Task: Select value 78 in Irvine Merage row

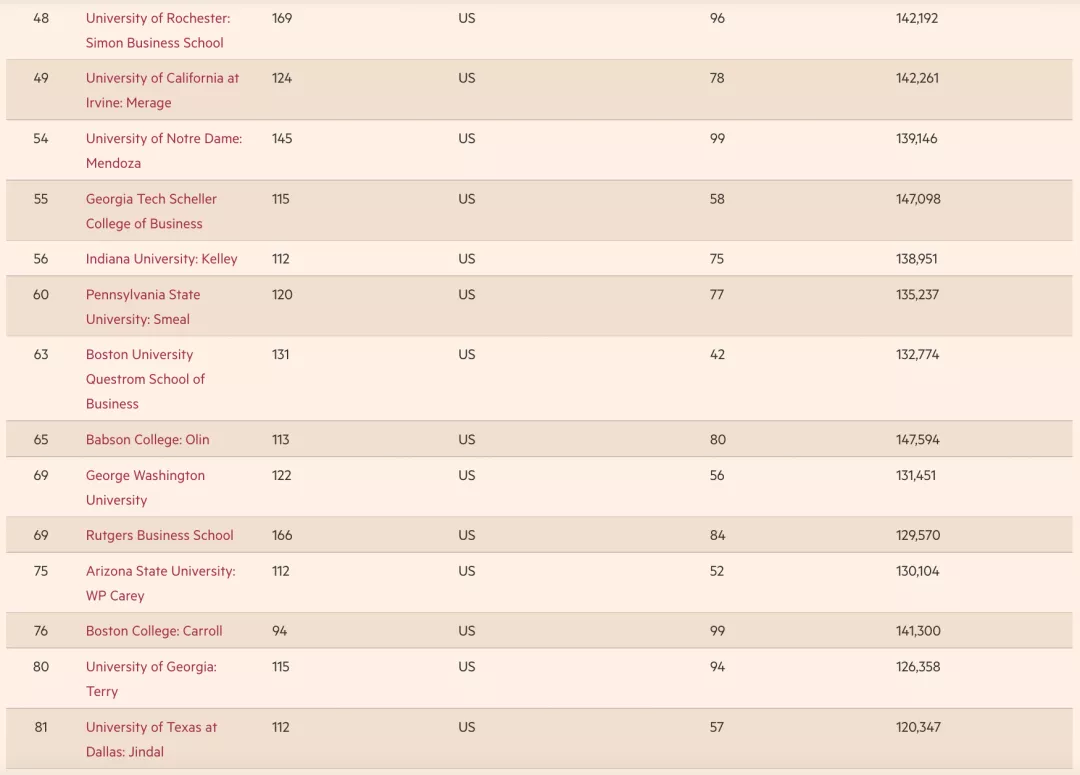Action: click(x=717, y=79)
